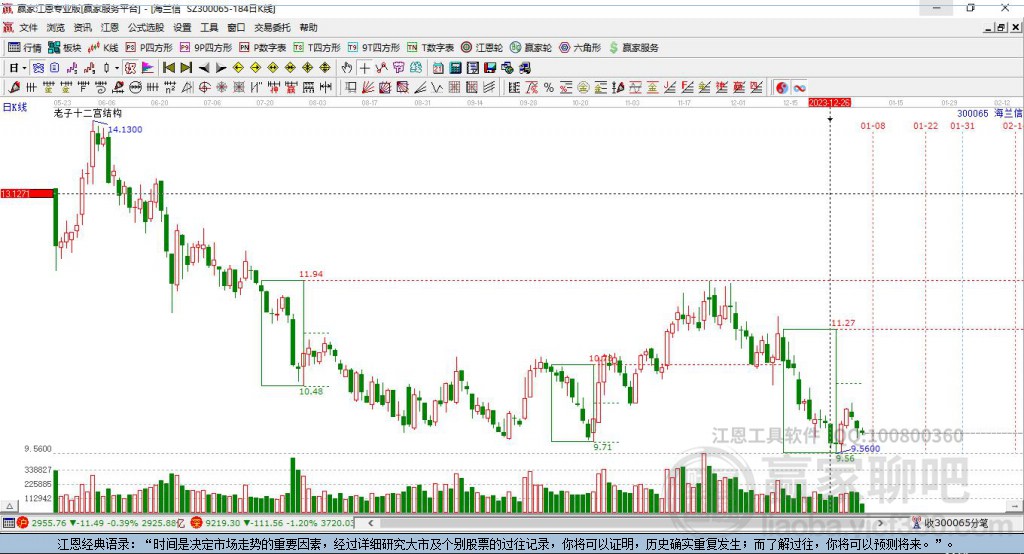
Task: Click the yellow diamond left-arrow icon
Action: tap(238, 68)
